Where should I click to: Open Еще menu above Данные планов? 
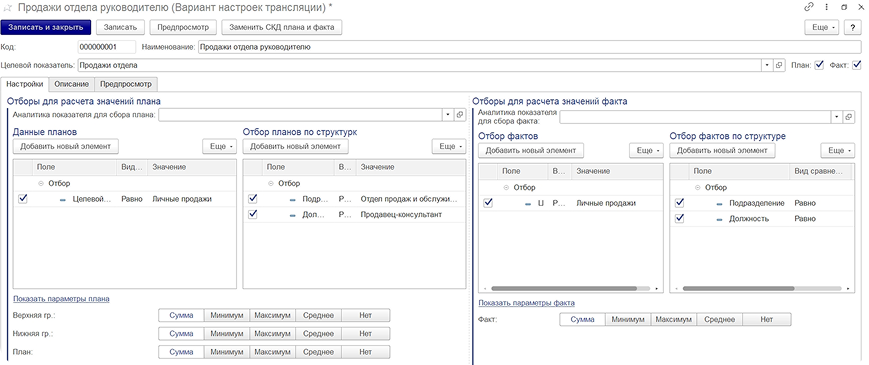(219, 146)
